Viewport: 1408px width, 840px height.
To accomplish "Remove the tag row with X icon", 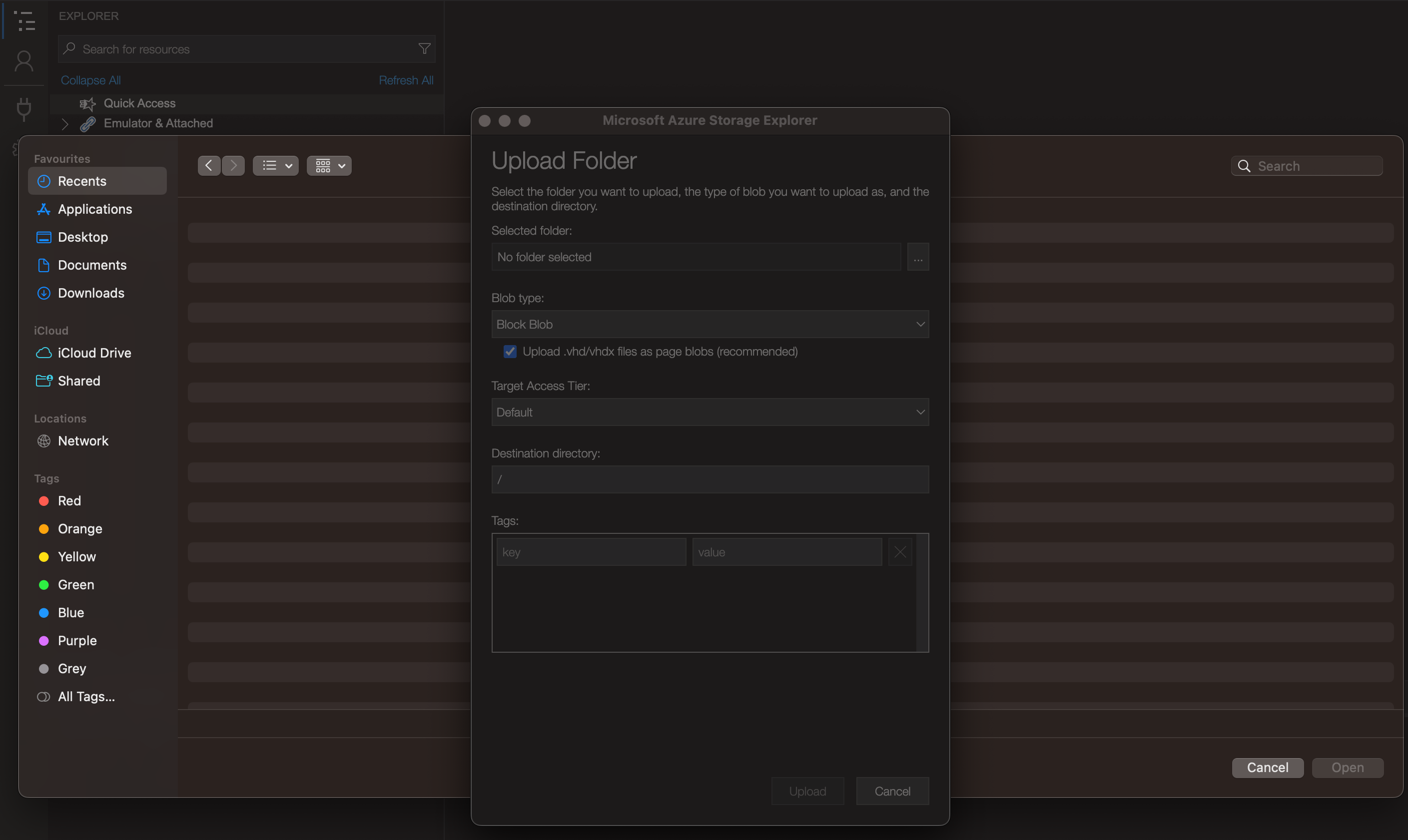I will (899, 552).
